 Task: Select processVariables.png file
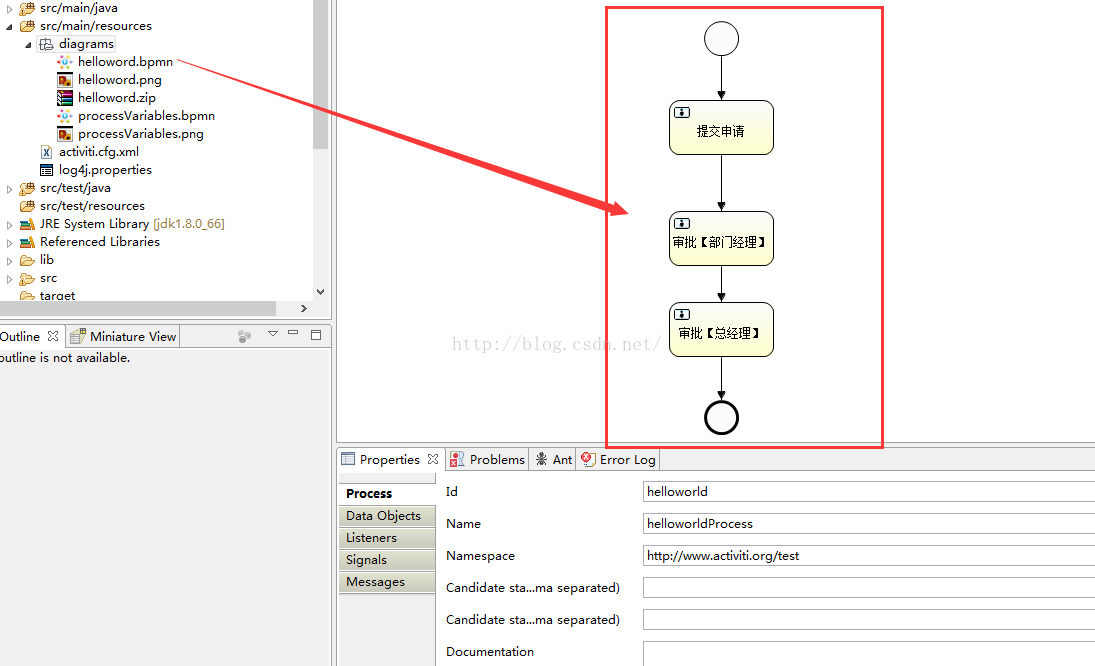[x=140, y=134]
